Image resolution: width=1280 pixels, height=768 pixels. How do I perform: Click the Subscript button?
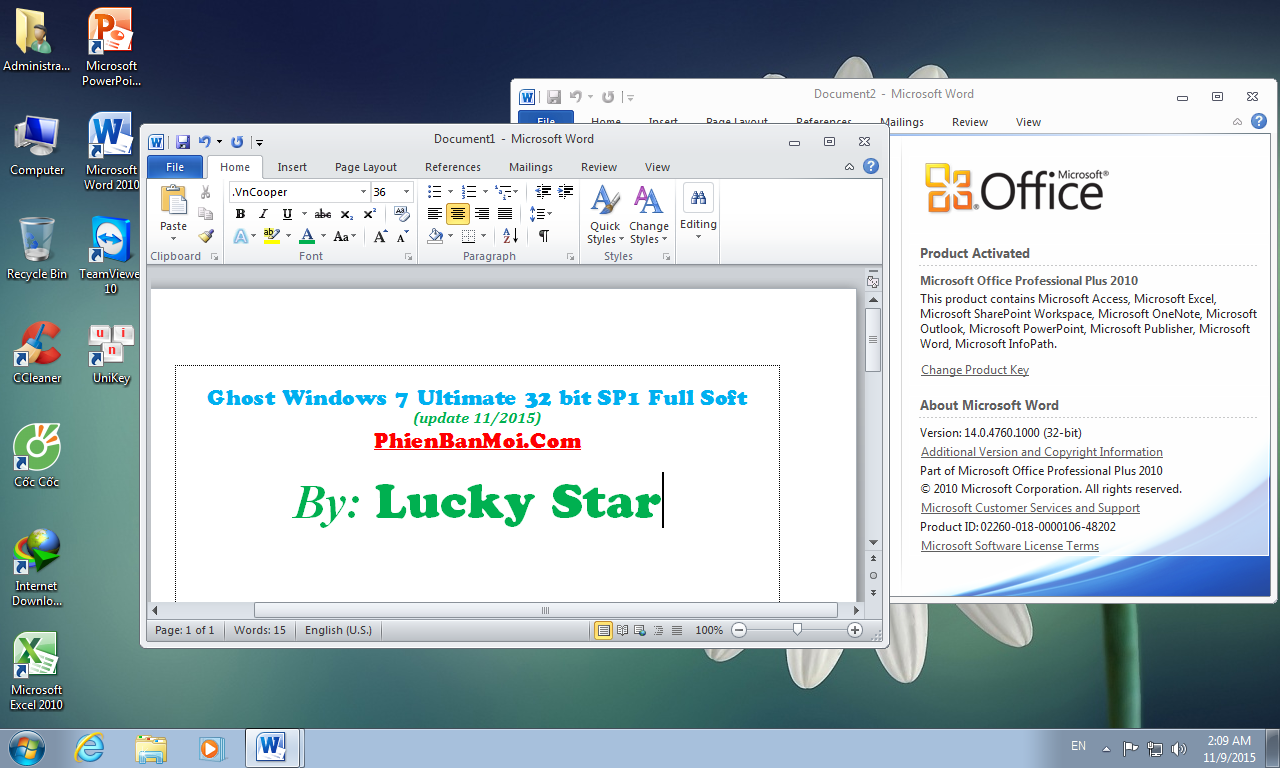pyautogui.click(x=346, y=214)
